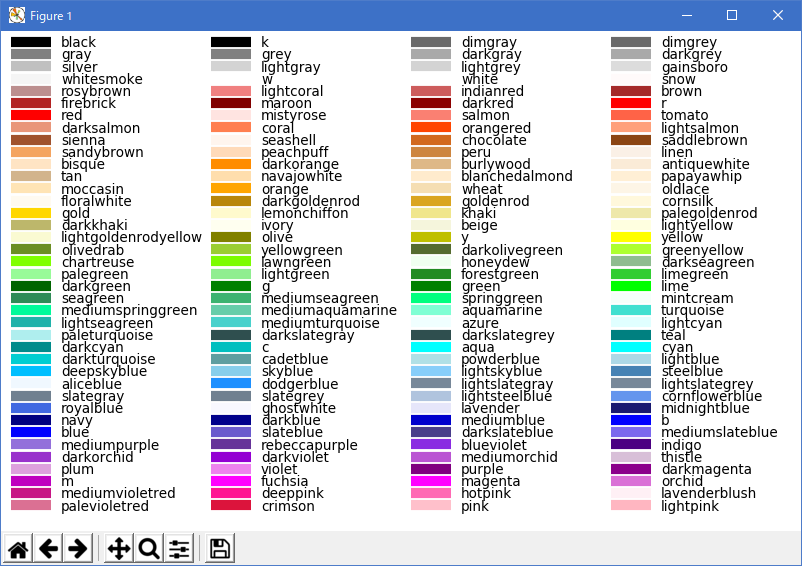This screenshot has width=802, height=566.
Task: Click the matplotlib Figure 1 window icon
Action: 16,15
